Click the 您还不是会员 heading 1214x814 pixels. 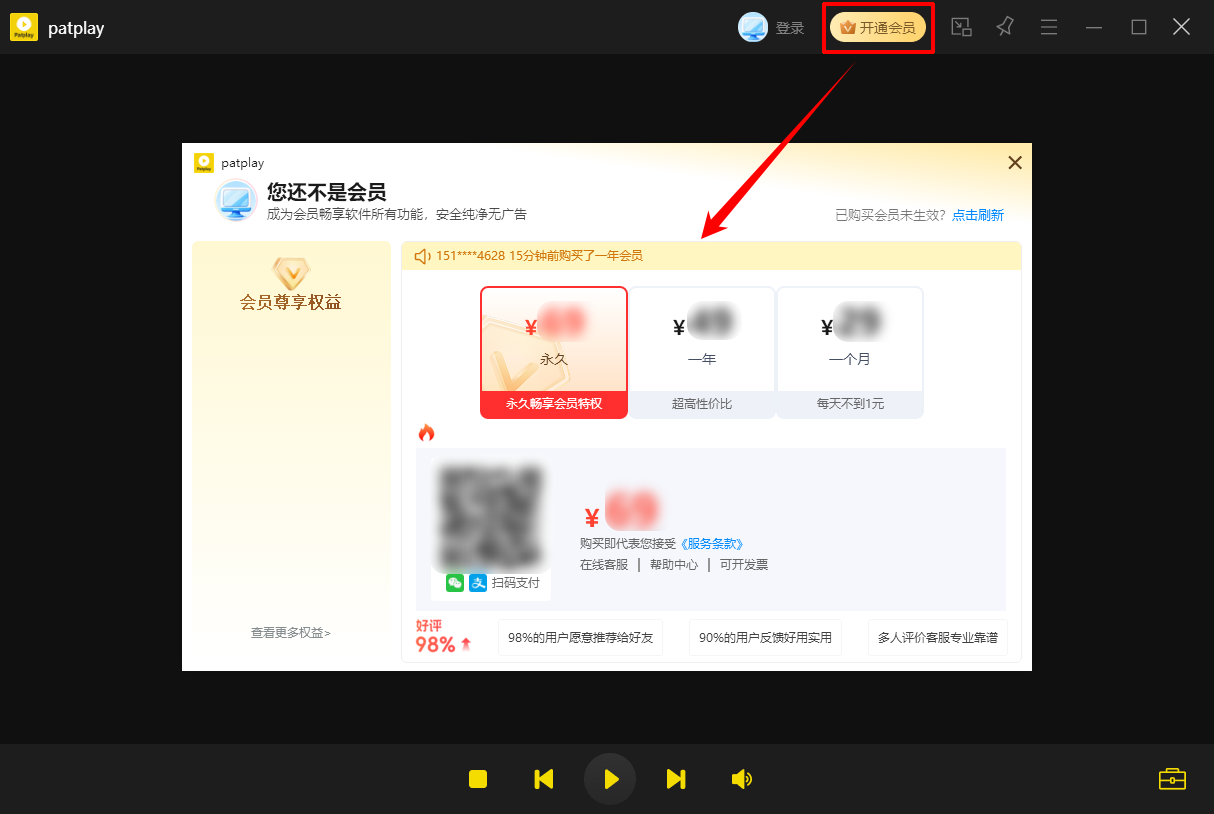pos(326,192)
